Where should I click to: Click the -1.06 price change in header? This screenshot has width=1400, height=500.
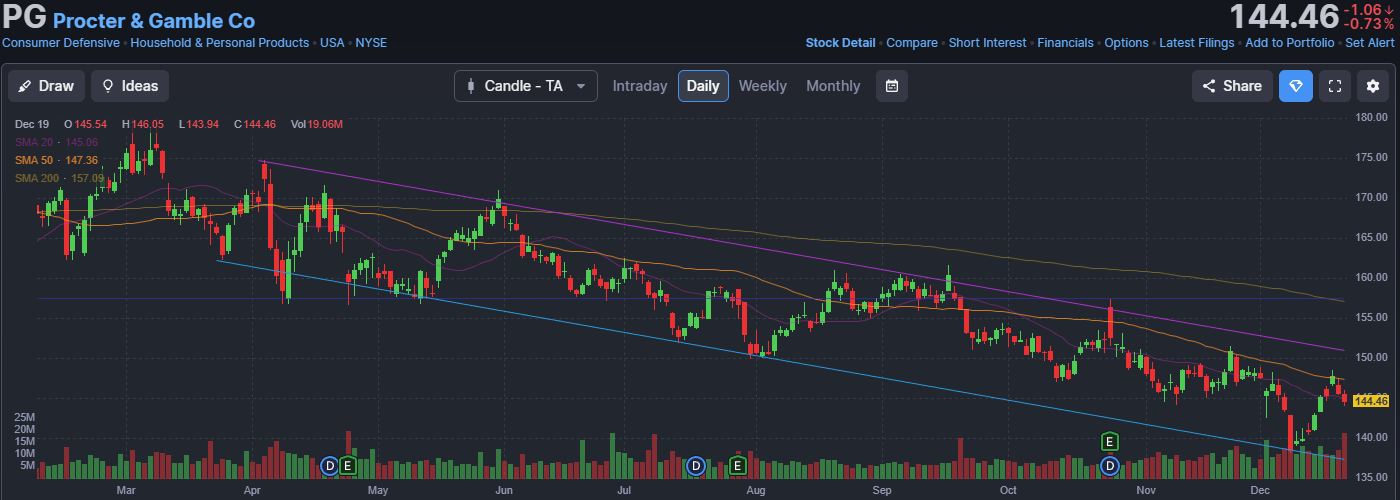click(1367, 9)
